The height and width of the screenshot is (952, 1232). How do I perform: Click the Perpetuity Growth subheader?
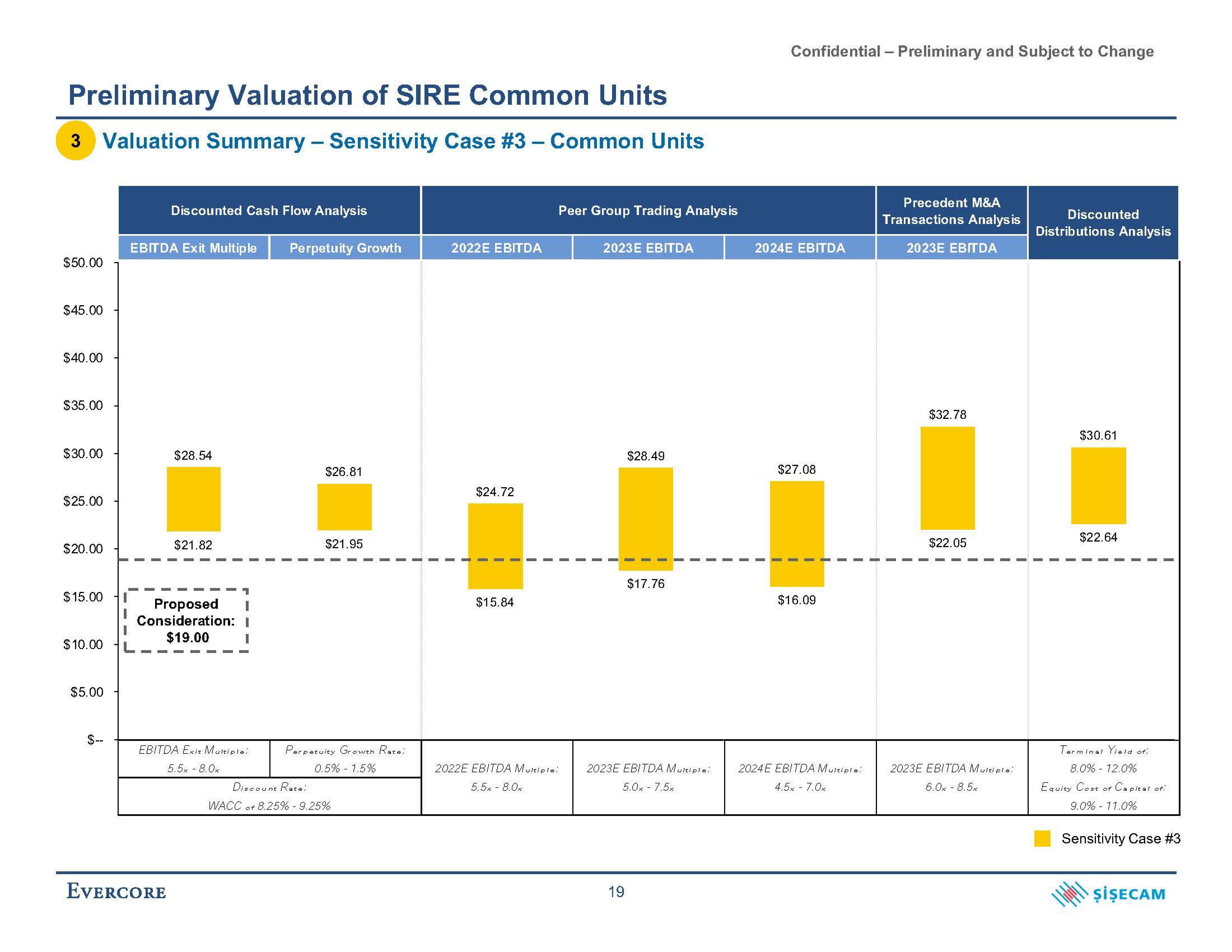[345, 248]
